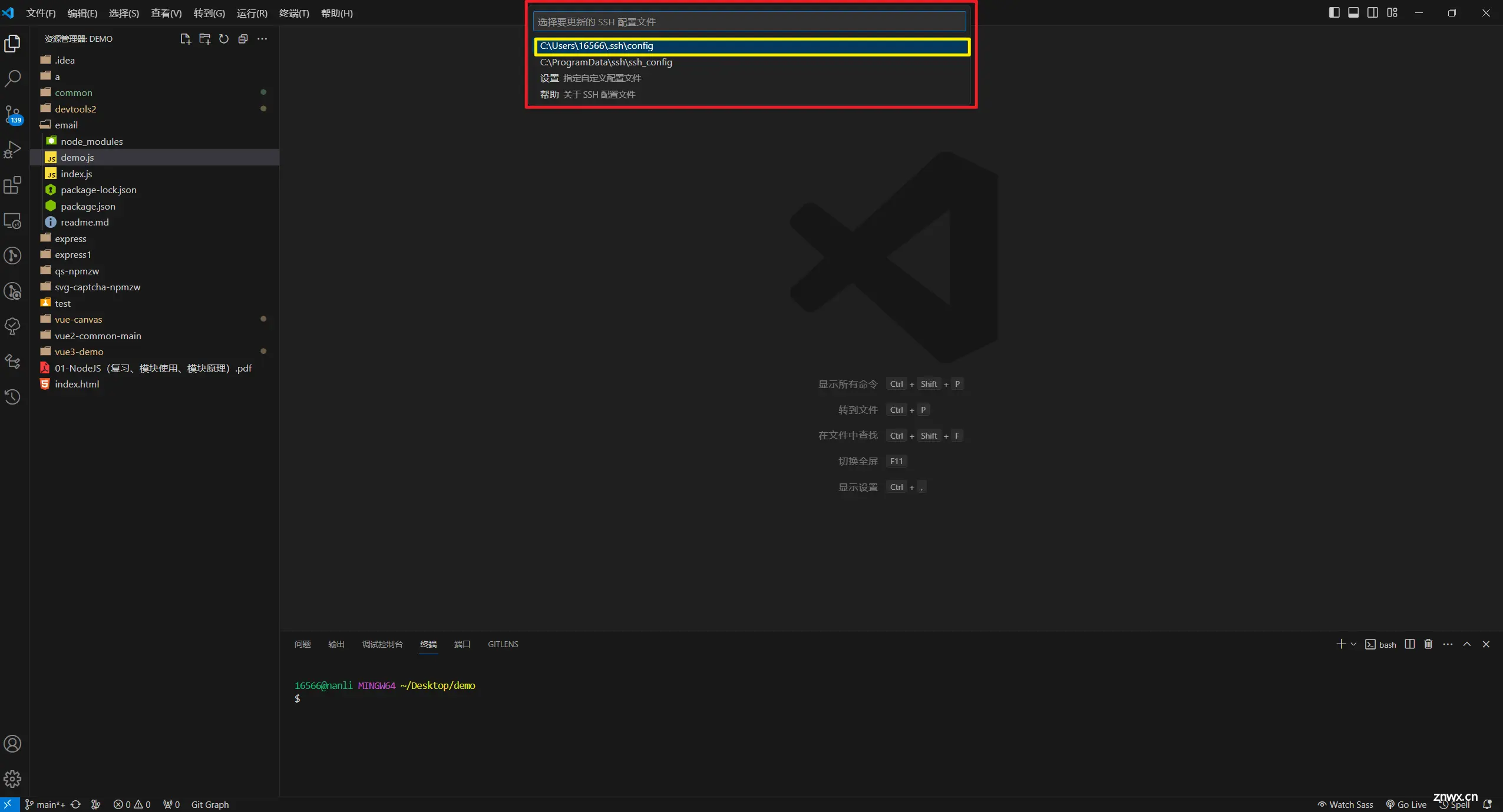Expand the vue3-demo folder
Image resolution: width=1503 pixels, height=812 pixels.
coord(154,352)
